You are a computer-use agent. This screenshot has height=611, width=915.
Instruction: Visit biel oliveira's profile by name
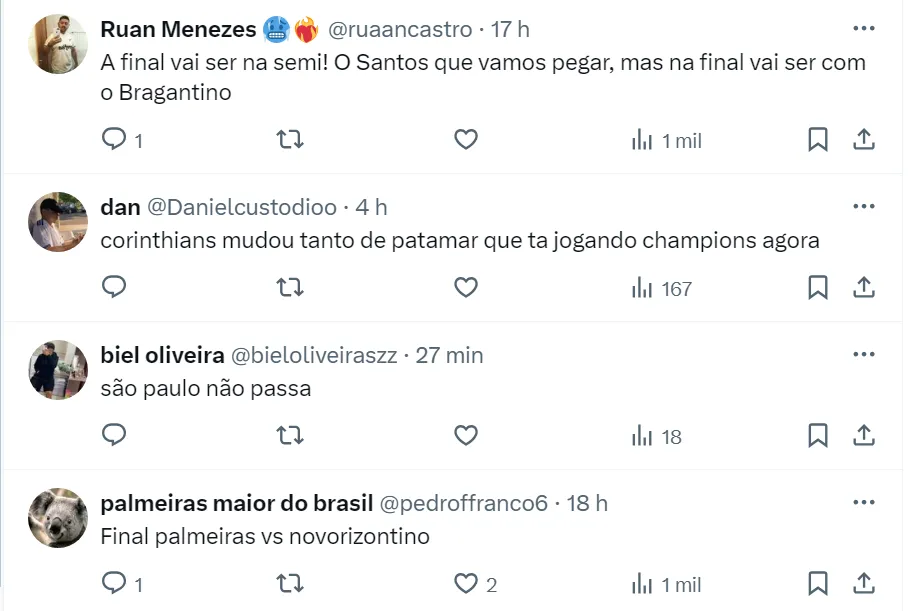click(162, 355)
